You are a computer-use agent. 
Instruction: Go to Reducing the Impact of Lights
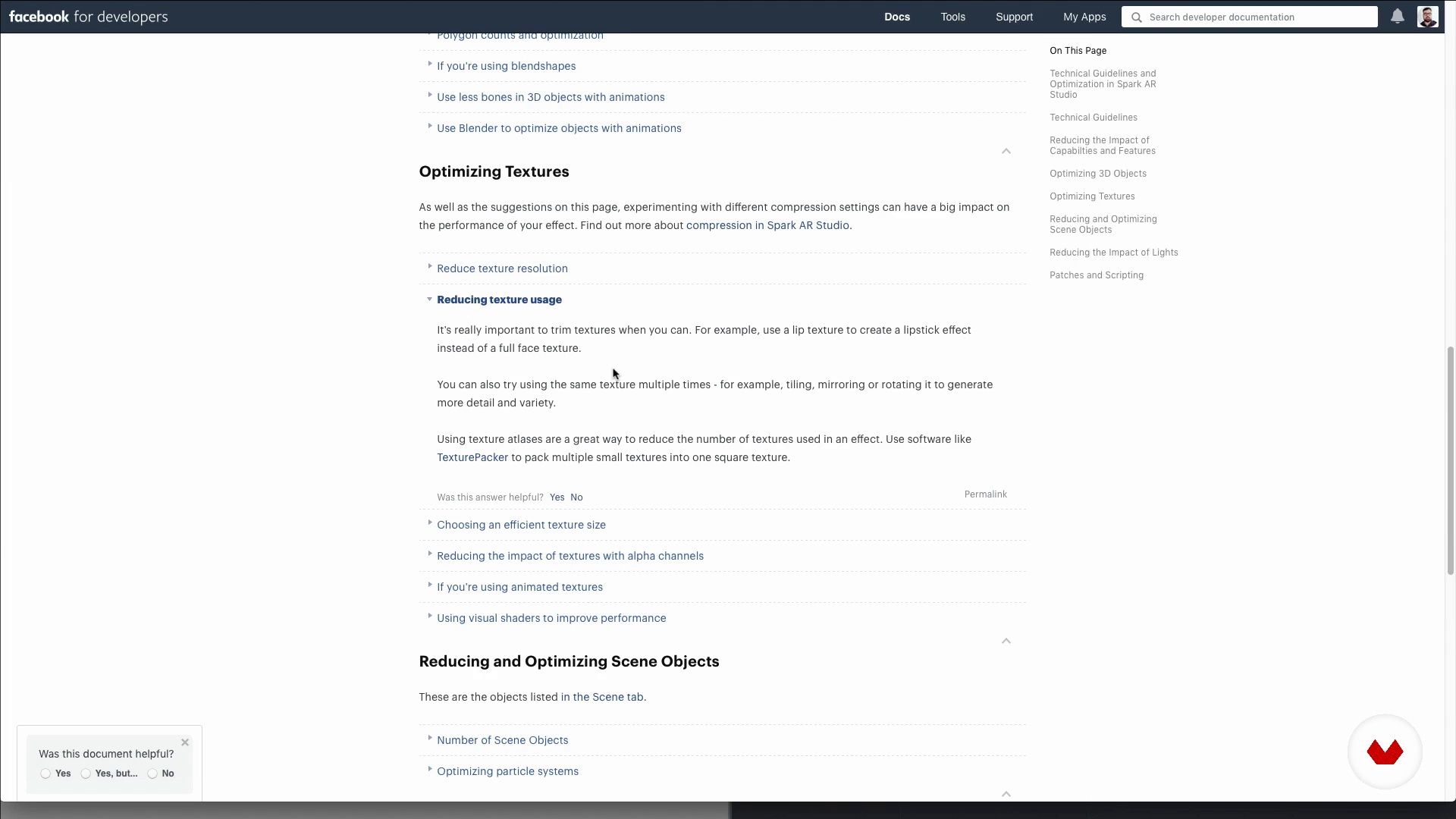[x=1114, y=253]
